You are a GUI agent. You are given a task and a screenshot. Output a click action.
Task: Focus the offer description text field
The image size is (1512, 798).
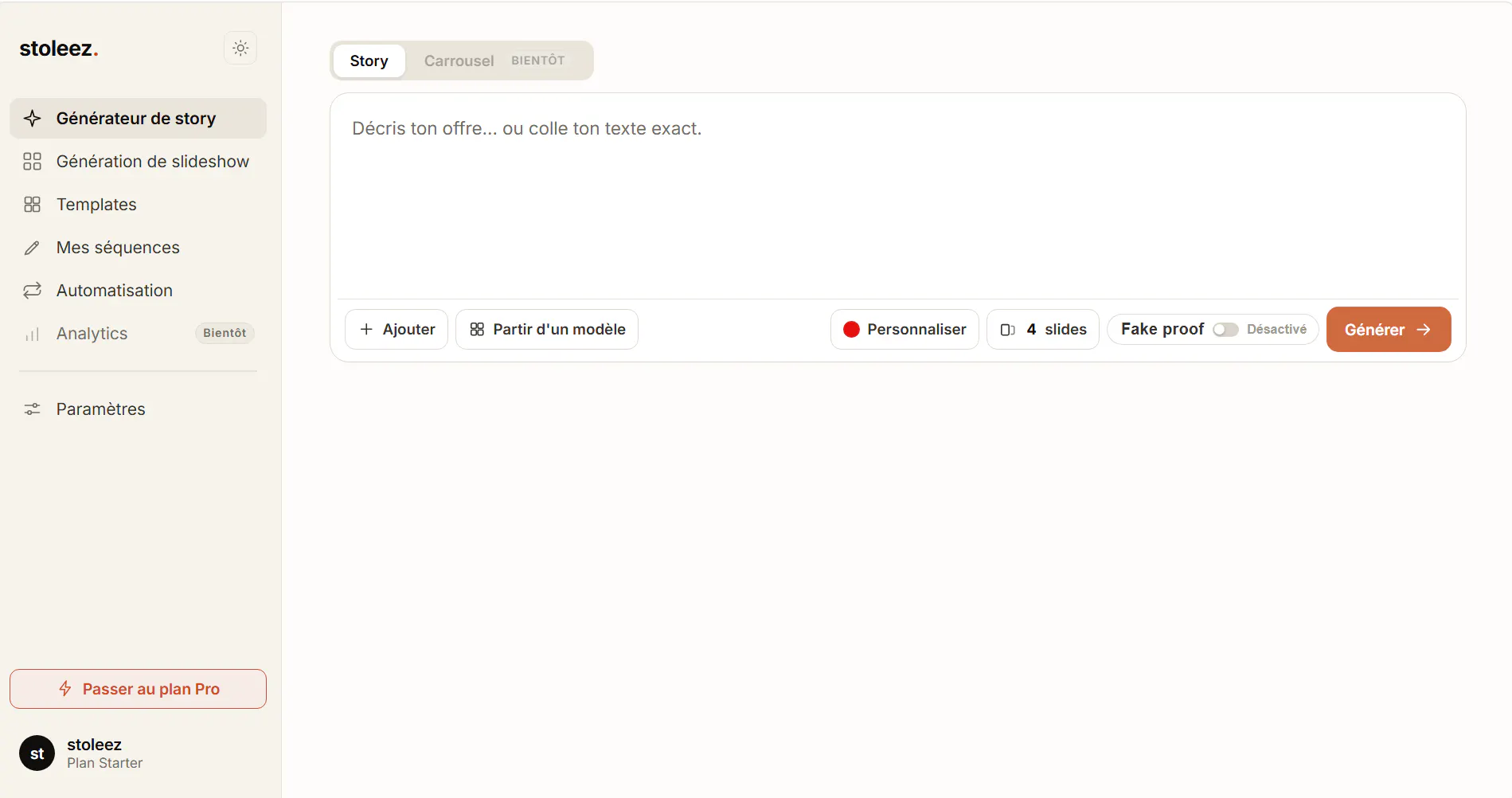898,196
